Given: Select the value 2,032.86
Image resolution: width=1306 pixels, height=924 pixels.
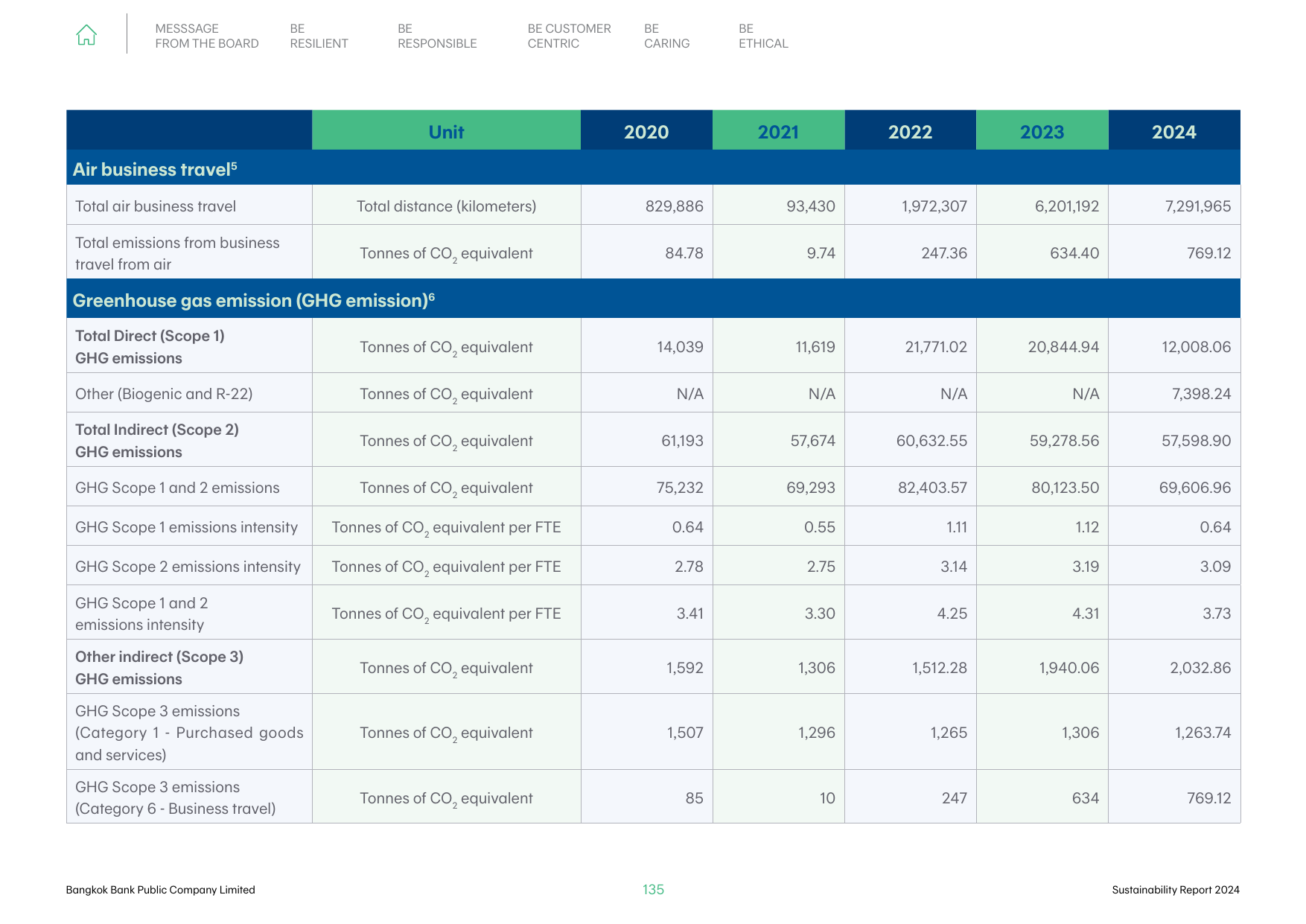Looking at the screenshot, I should pyautogui.click(x=1200, y=668).
